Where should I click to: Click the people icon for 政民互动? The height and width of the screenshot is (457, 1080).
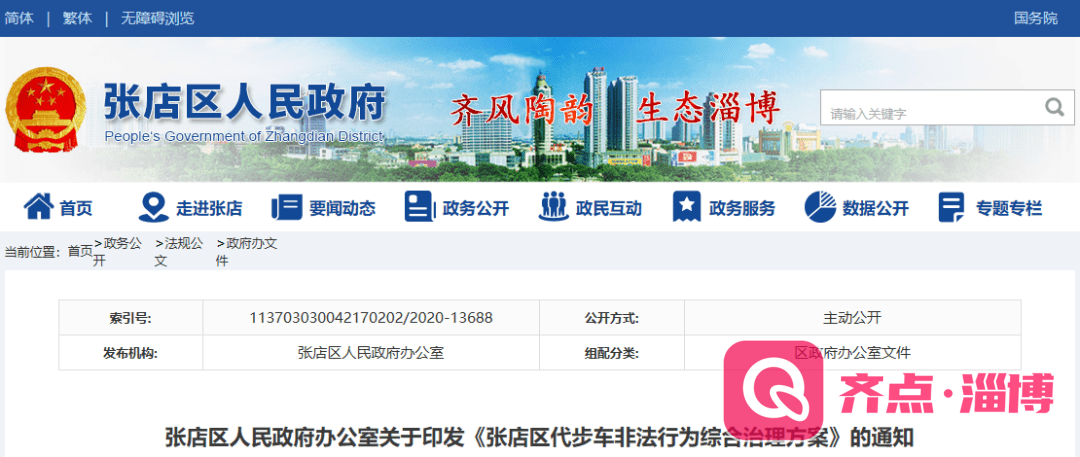tap(552, 207)
